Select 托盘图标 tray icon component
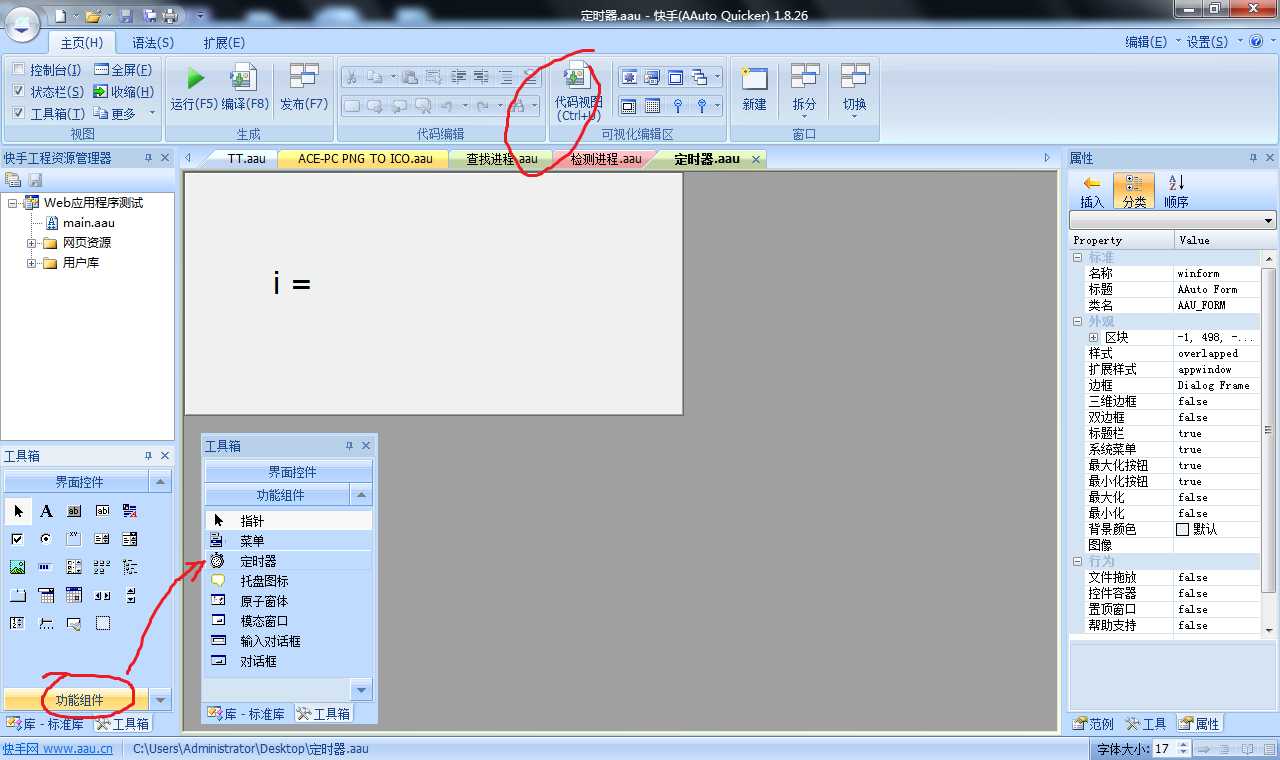This screenshot has height=760, width=1280. pos(288,581)
